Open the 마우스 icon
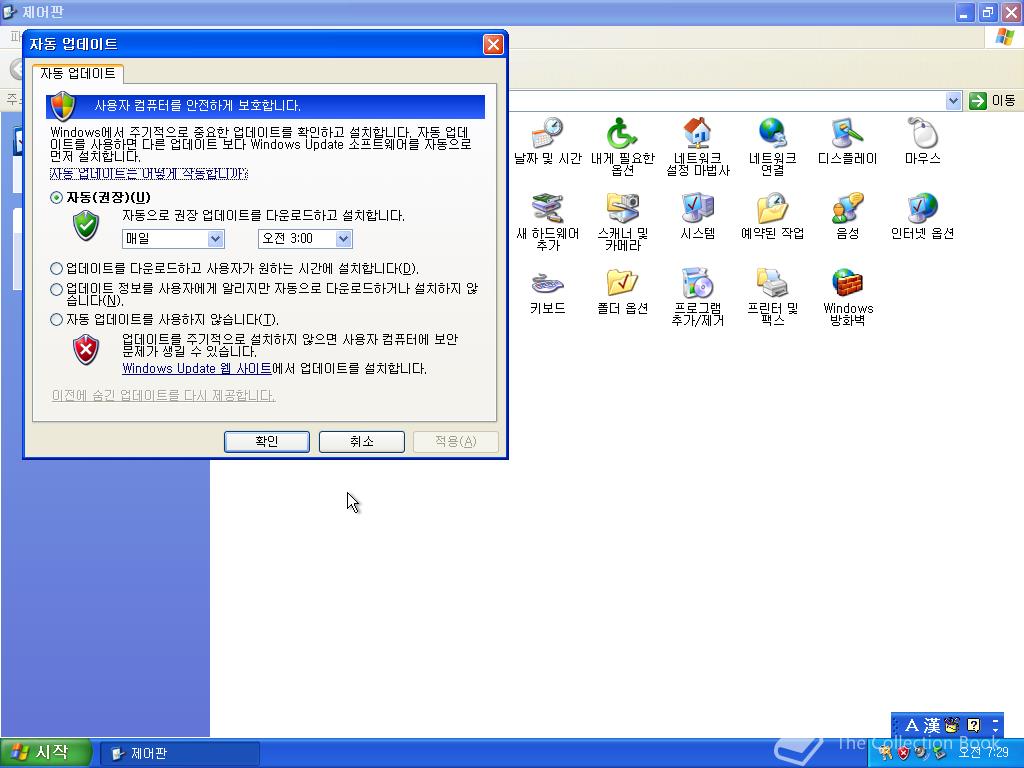 (923, 141)
